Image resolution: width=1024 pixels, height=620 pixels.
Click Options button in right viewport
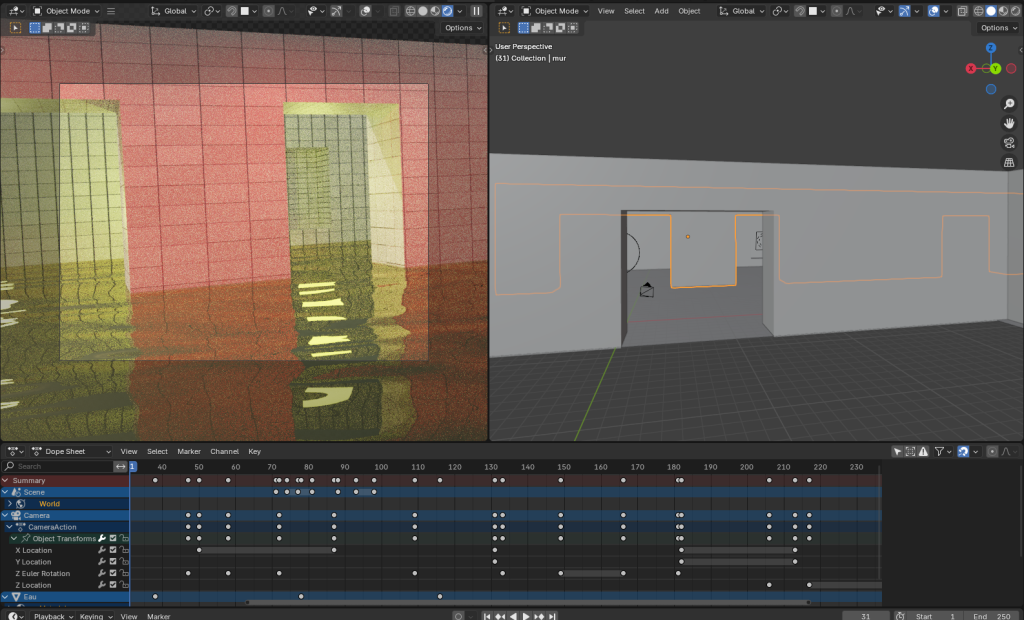click(x=995, y=28)
